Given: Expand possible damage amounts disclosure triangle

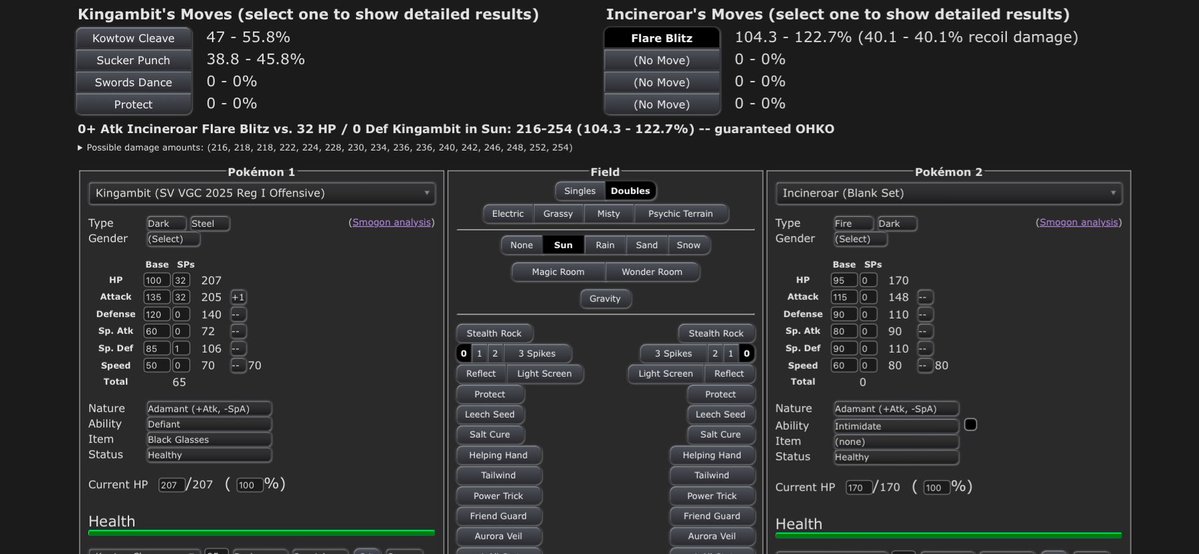Looking at the screenshot, I should 80,148.
